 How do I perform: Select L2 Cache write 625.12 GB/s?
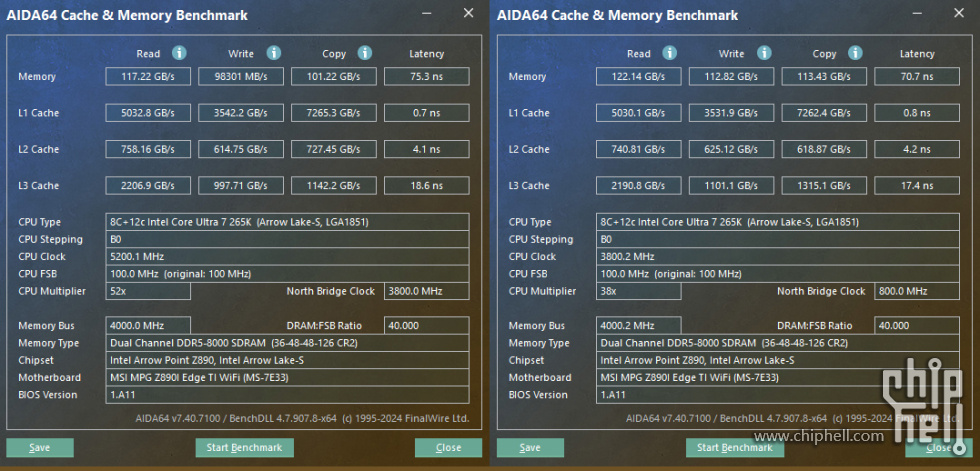[731, 149]
